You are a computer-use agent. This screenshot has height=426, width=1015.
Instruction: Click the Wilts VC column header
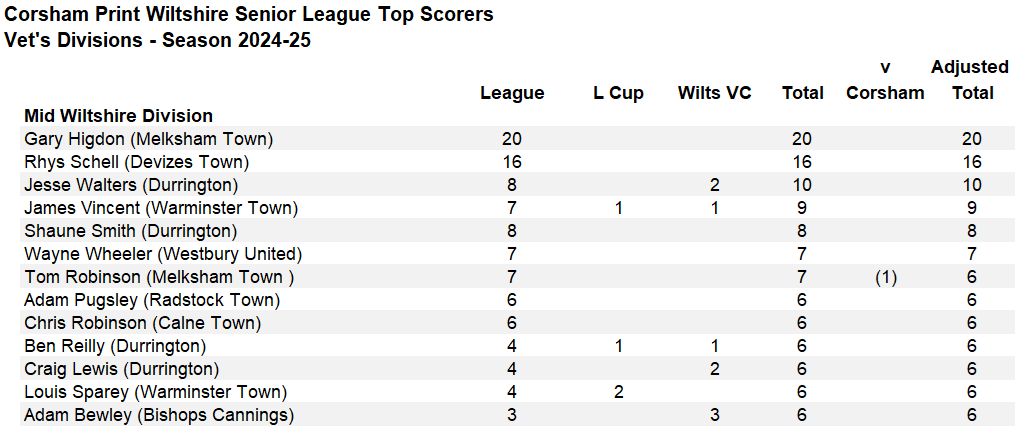point(715,93)
